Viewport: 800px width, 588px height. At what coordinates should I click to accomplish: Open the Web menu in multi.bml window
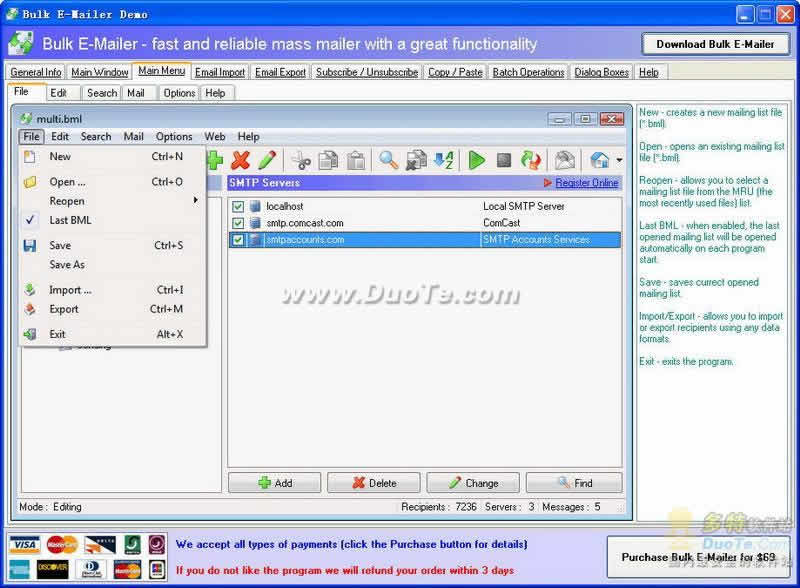click(x=215, y=136)
